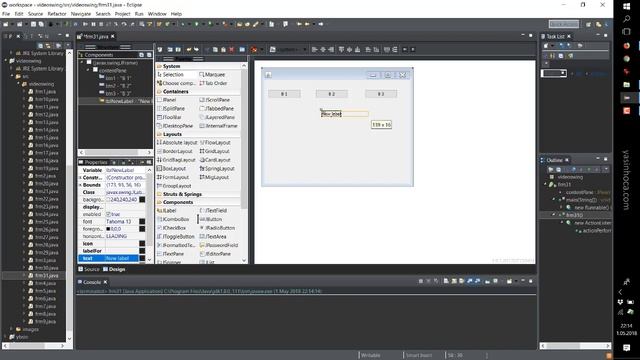Open the Window menu
Screen dimensions: 640x360
coord(157,14)
